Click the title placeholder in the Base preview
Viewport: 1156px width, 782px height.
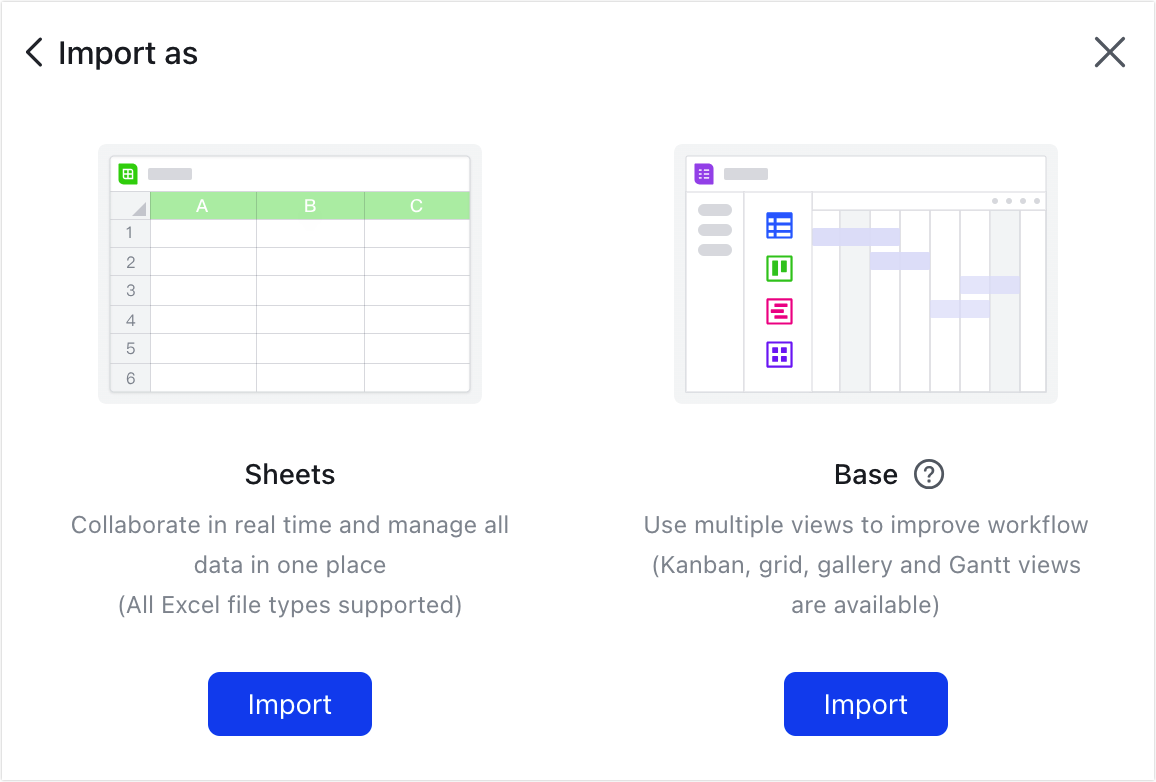(x=744, y=172)
